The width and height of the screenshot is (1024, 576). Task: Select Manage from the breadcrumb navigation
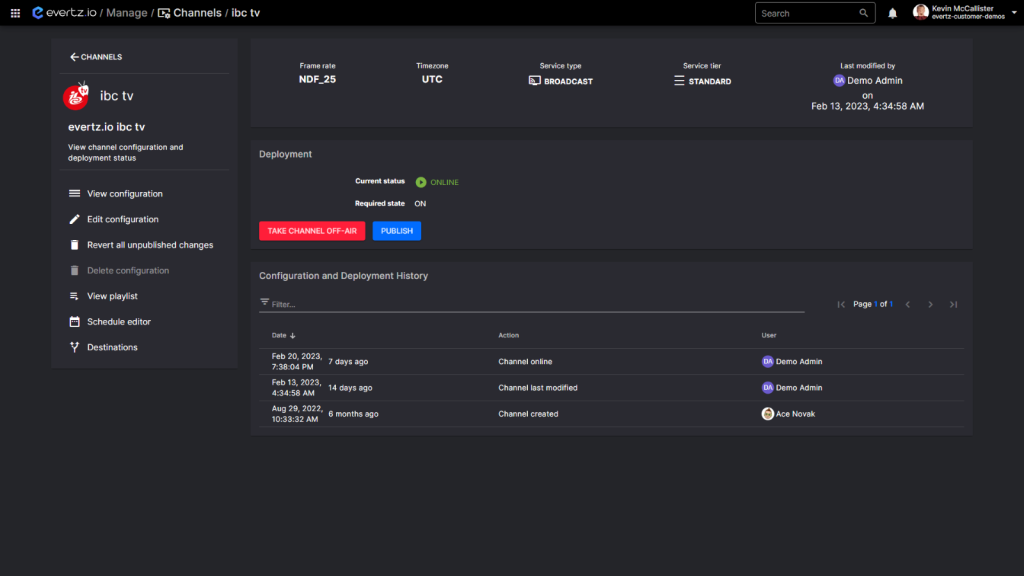click(125, 13)
